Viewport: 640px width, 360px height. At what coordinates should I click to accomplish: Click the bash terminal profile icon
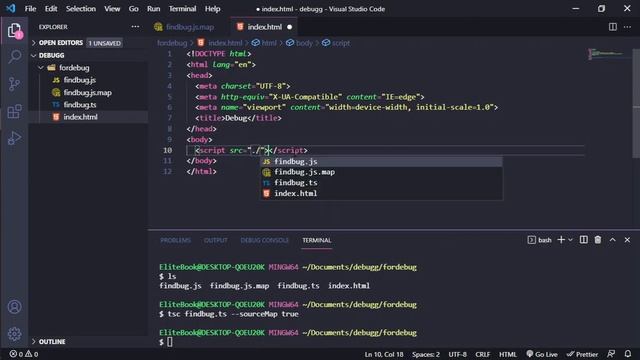point(531,240)
